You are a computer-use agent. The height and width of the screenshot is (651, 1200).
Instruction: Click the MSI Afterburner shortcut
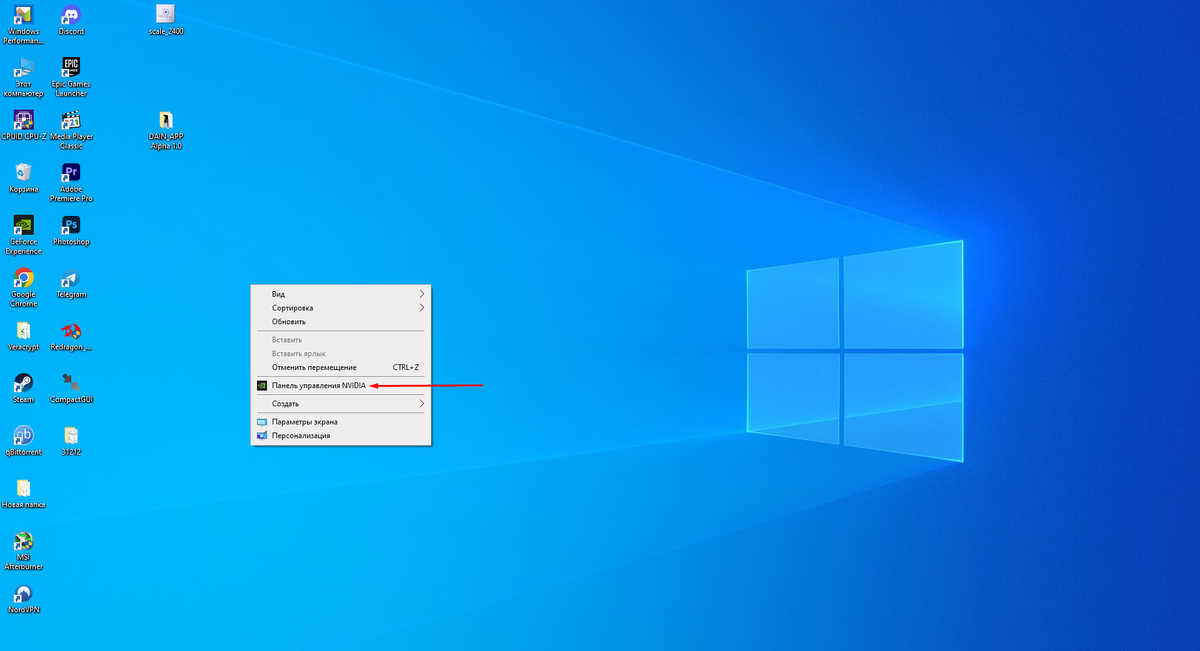(x=23, y=551)
